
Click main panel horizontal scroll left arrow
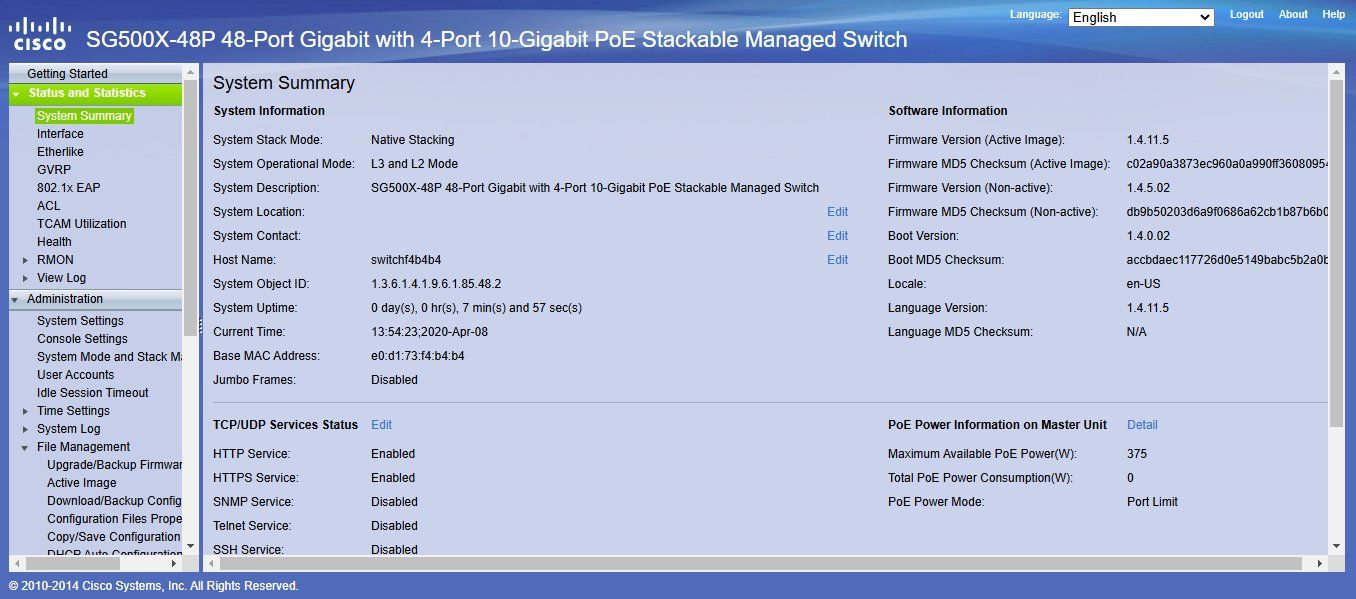213,564
